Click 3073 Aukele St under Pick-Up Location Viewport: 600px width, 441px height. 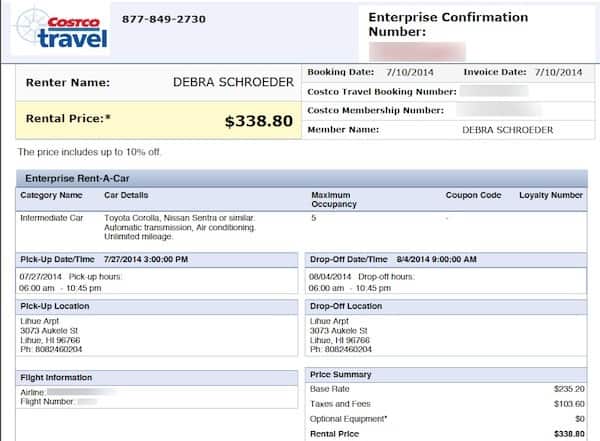click(49, 330)
